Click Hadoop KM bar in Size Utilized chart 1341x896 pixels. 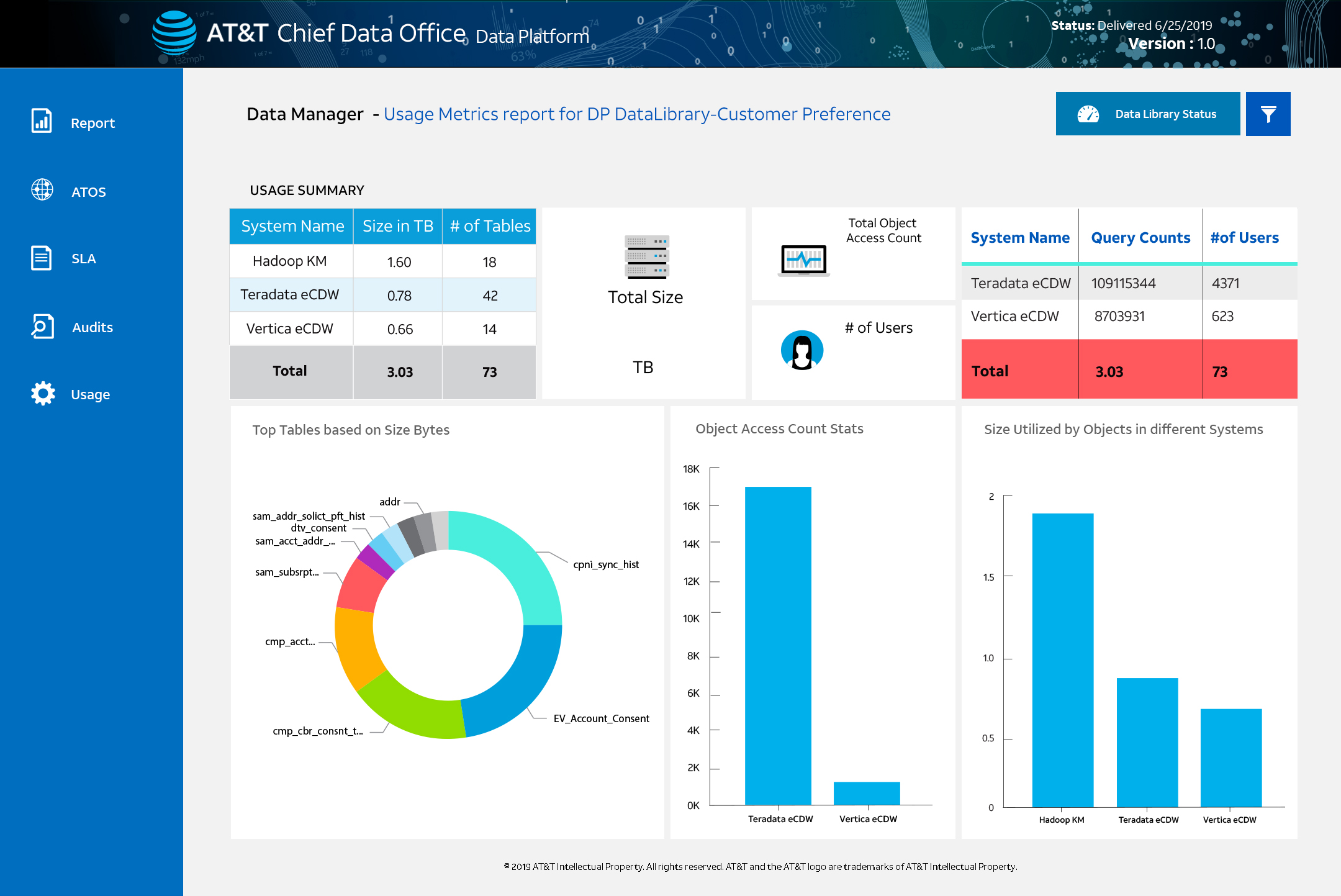click(x=1062, y=659)
